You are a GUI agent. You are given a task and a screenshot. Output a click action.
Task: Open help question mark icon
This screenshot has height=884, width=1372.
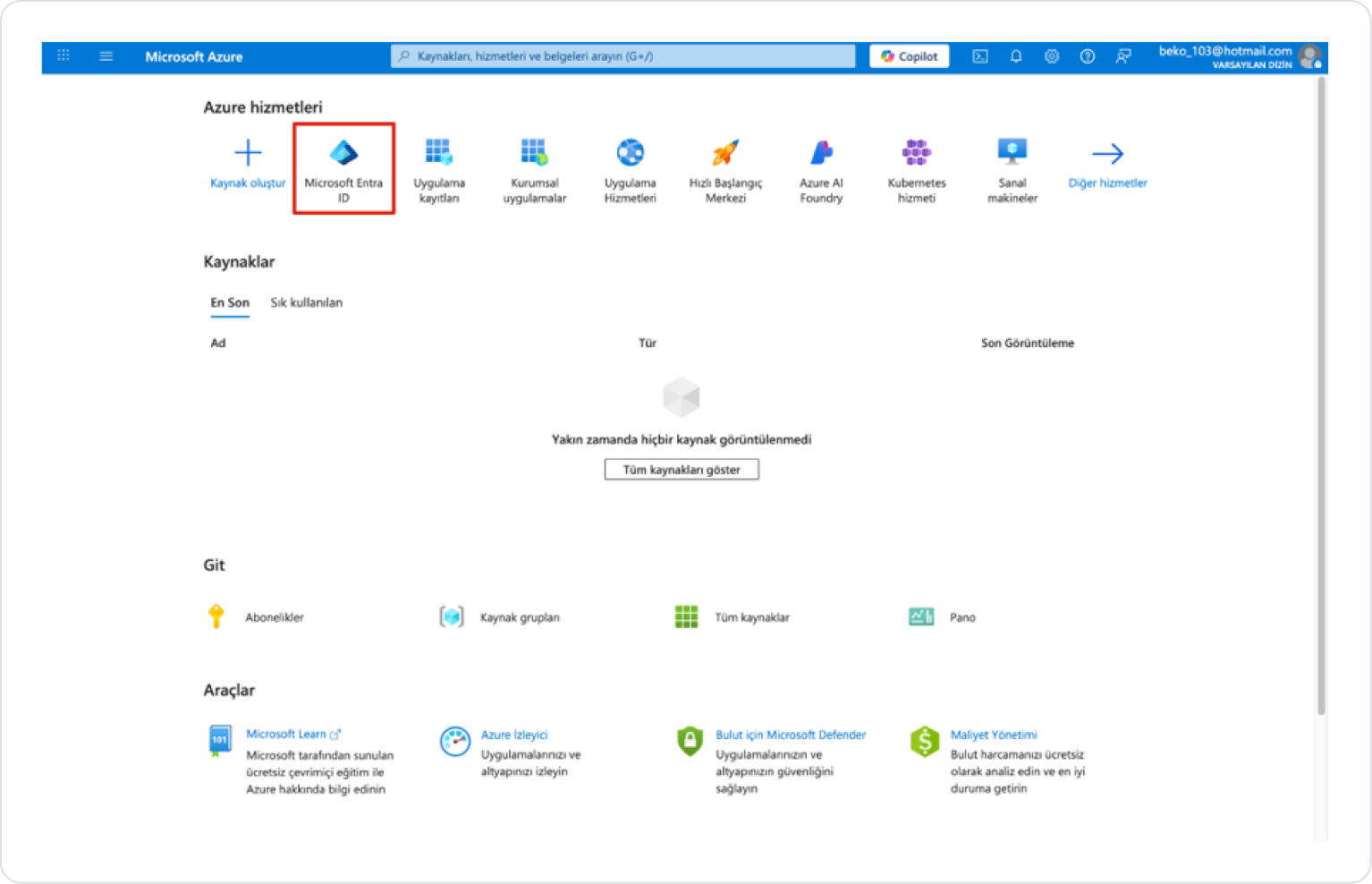1088,56
